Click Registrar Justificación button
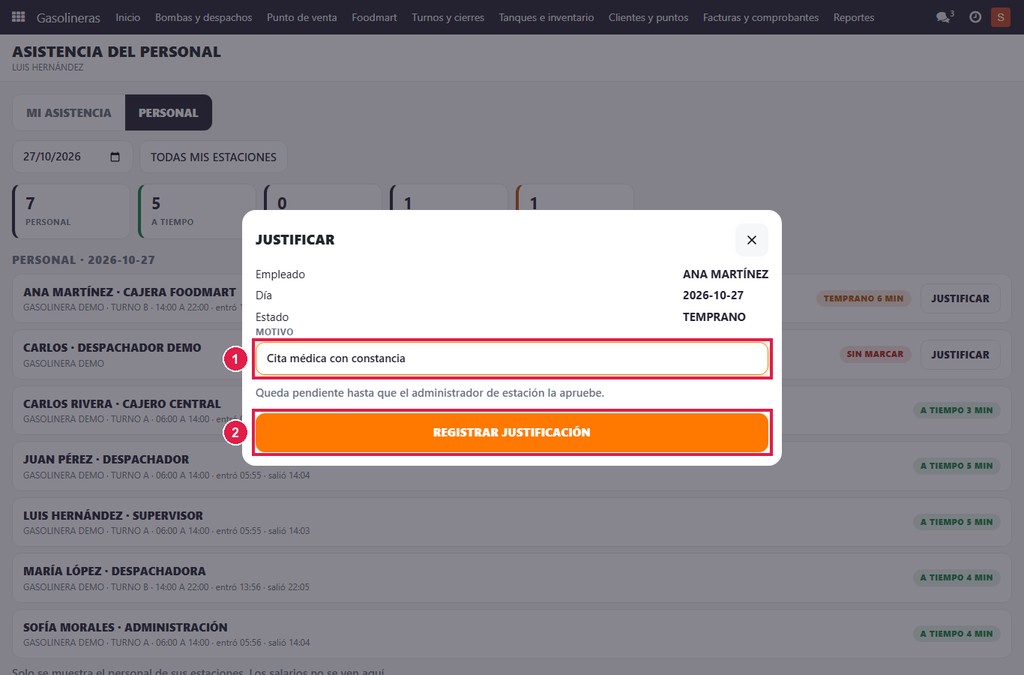Screen dimensions: 1024x675 click(512, 432)
